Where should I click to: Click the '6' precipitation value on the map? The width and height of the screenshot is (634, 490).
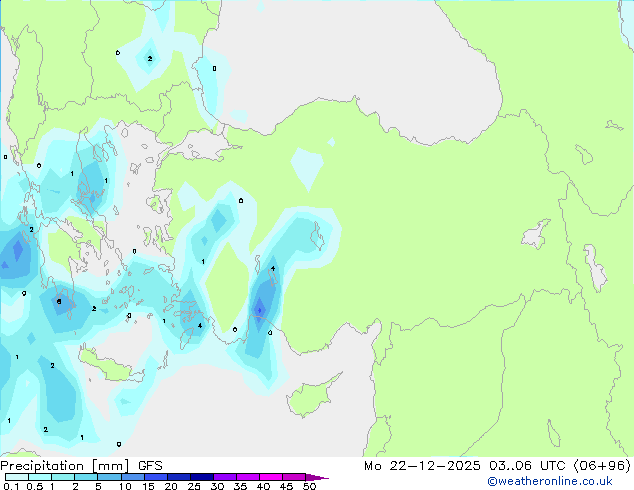[59, 302]
